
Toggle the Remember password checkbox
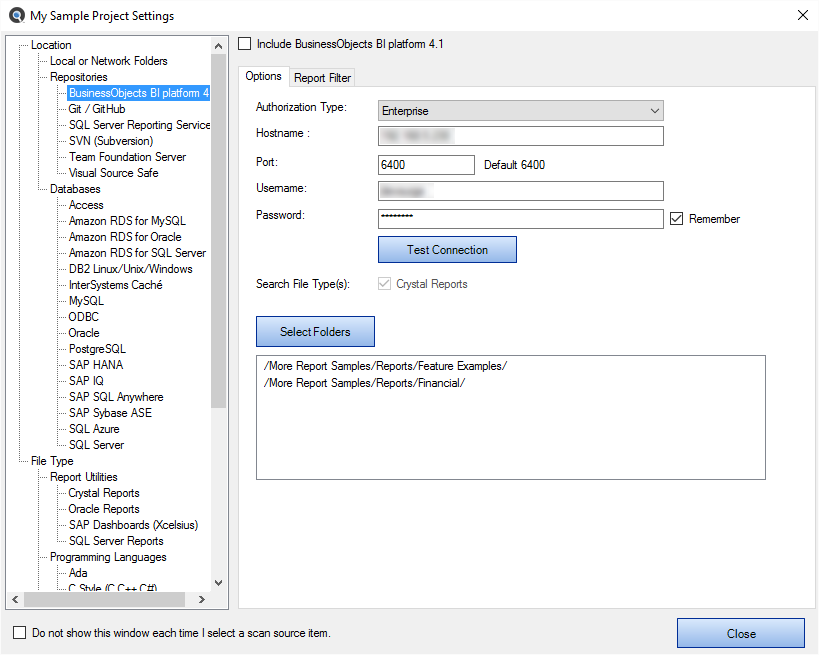tap(676, 218)
